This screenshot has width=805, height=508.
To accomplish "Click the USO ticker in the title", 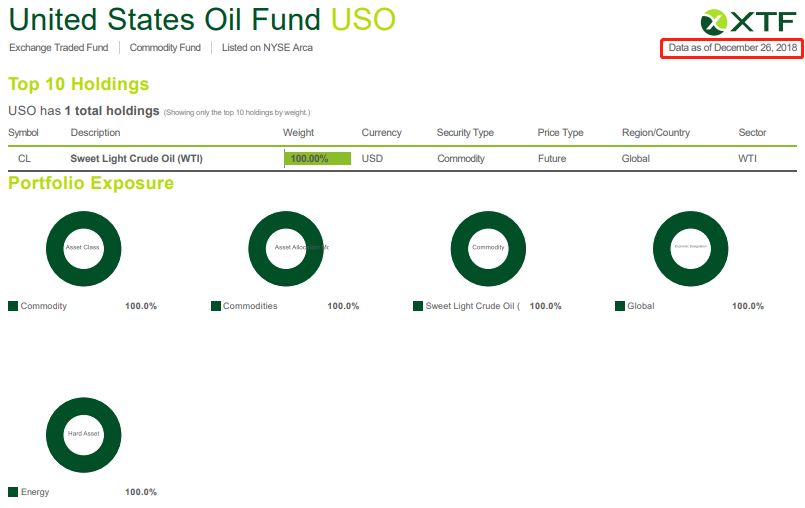I will (x=363, y=20).
